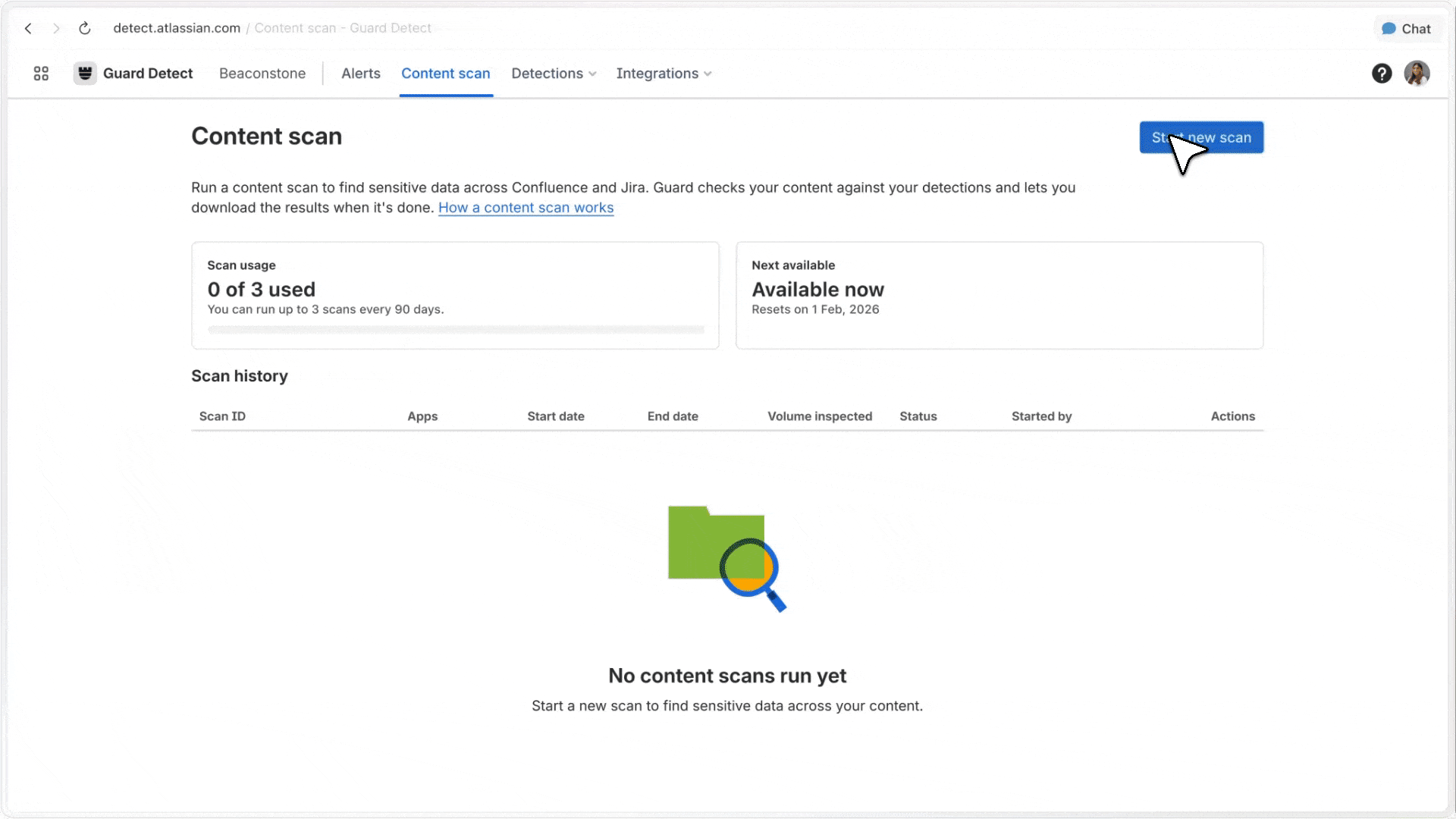Click the Guard Detect shield logo
This screenshot has height=819, width=1456.
(x=85, y=74)
